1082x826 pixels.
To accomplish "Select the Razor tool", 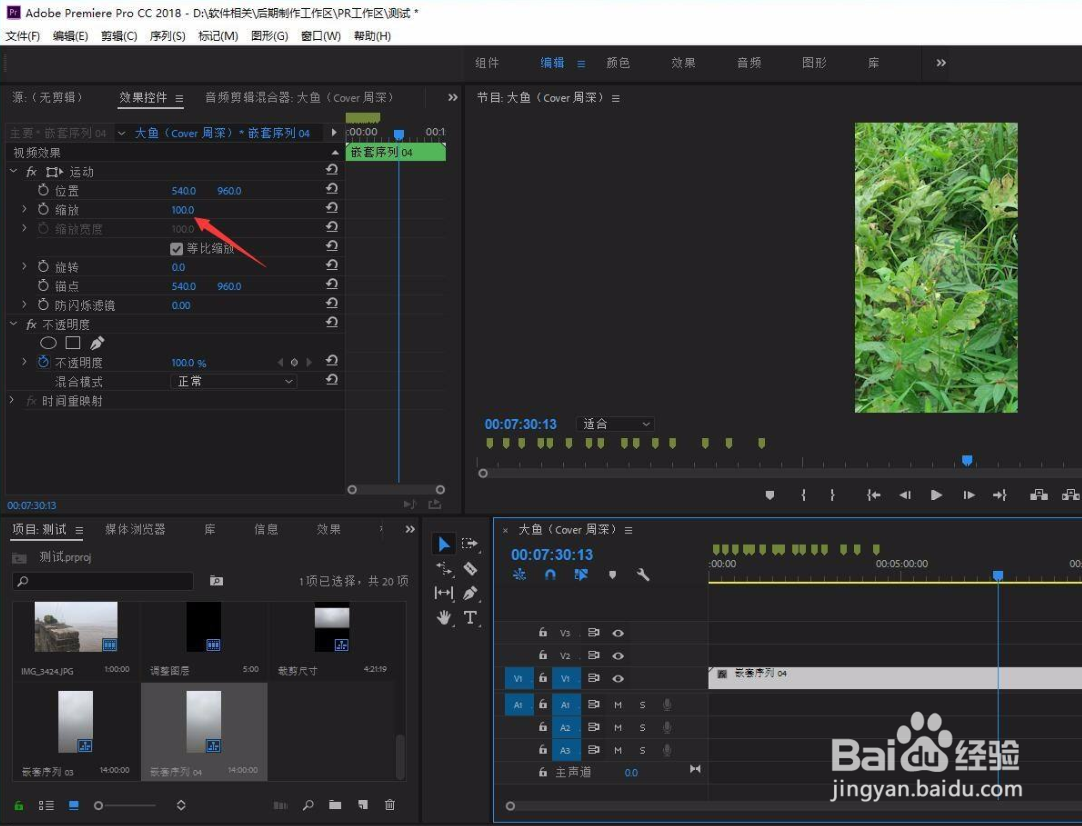I will tap(470, 569).
